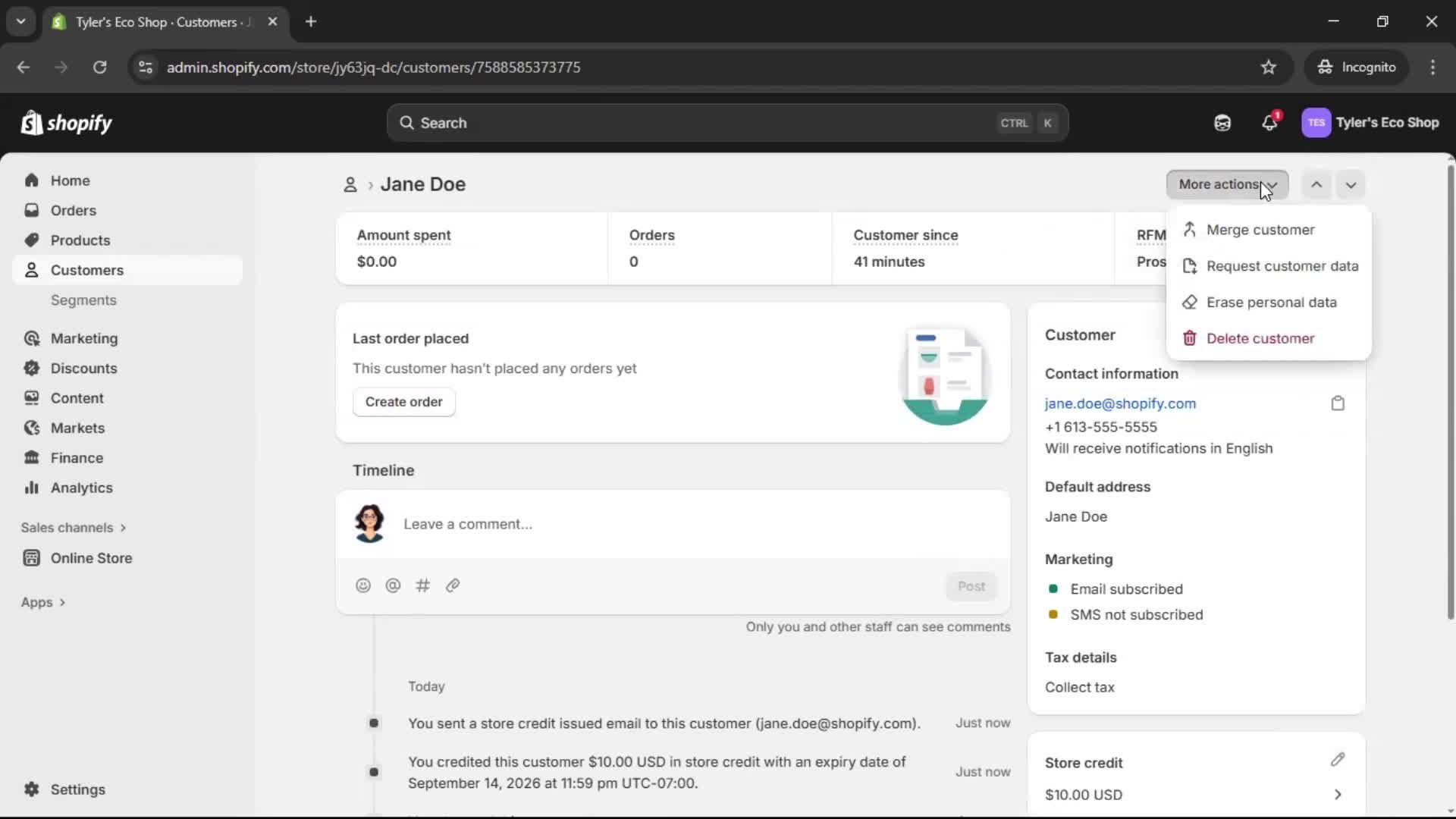The width and height of the screenshot is (1456, 819).
Task: Open notifications from the bell
Action: pyautogui.click(x=1270, y=122)
